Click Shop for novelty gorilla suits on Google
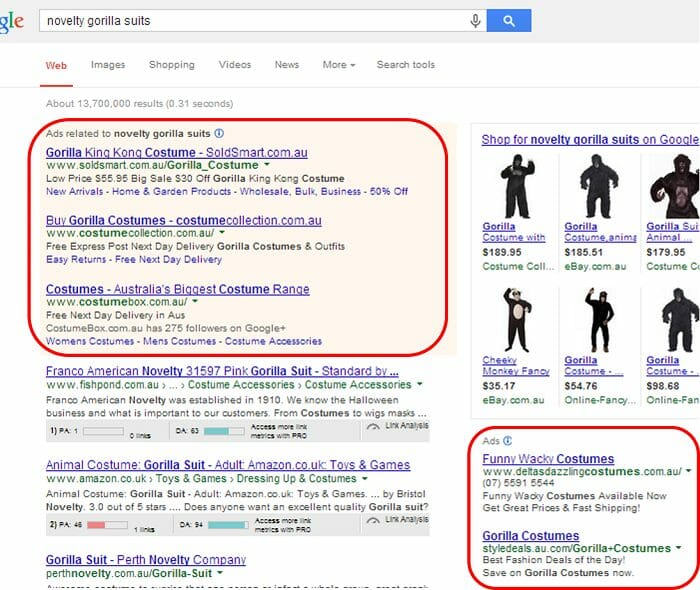 click(590, 139)
